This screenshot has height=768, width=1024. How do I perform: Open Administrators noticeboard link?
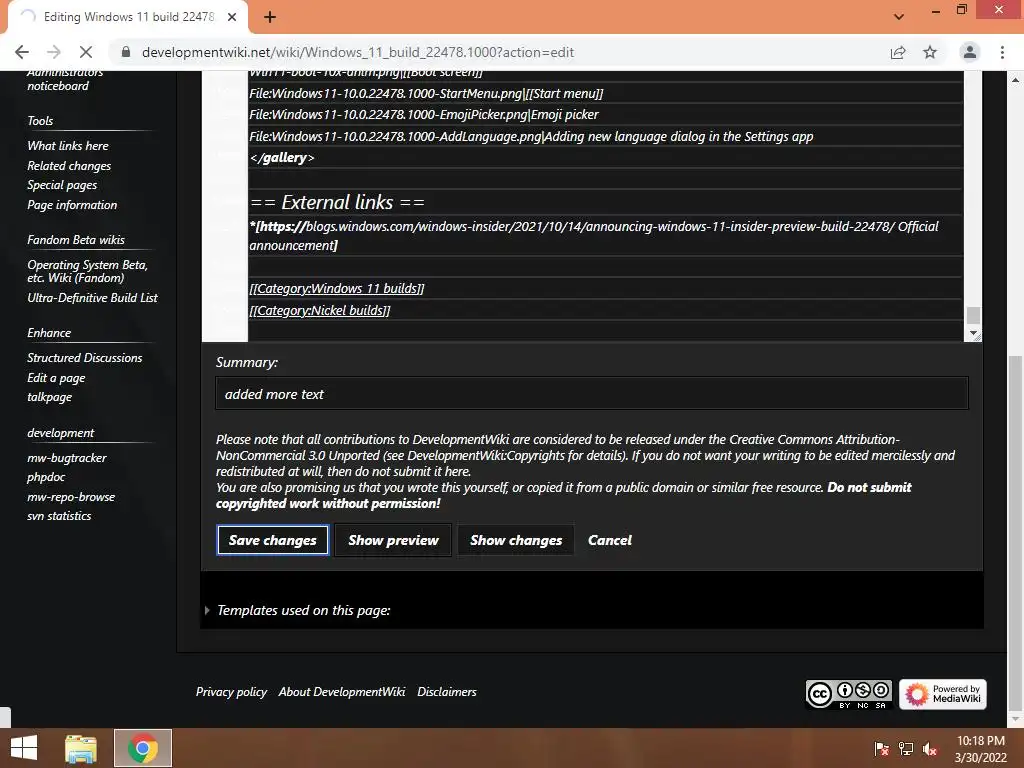point(64,79)
